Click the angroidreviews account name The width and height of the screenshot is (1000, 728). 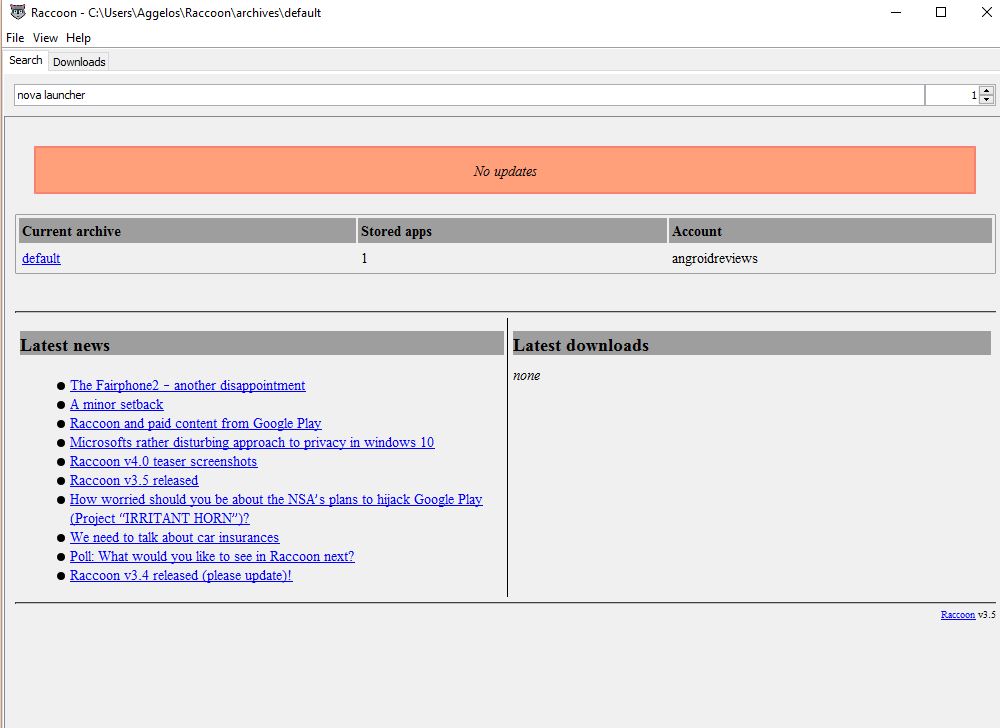click(714, 258)
